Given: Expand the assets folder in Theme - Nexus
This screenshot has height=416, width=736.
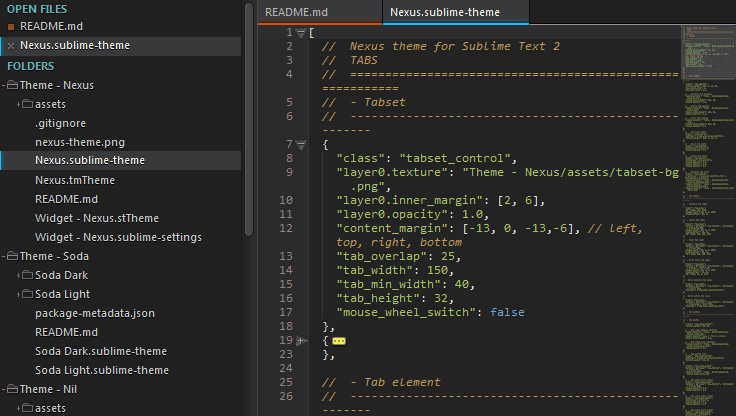Looking at the screenshot, I should (x=19, y=104).
